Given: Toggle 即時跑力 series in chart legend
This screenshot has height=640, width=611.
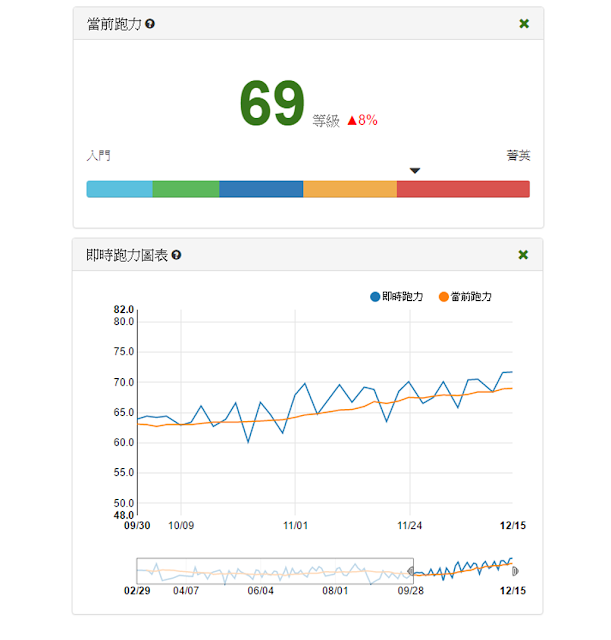Looking at the screenshot, I should pos(396,297).
